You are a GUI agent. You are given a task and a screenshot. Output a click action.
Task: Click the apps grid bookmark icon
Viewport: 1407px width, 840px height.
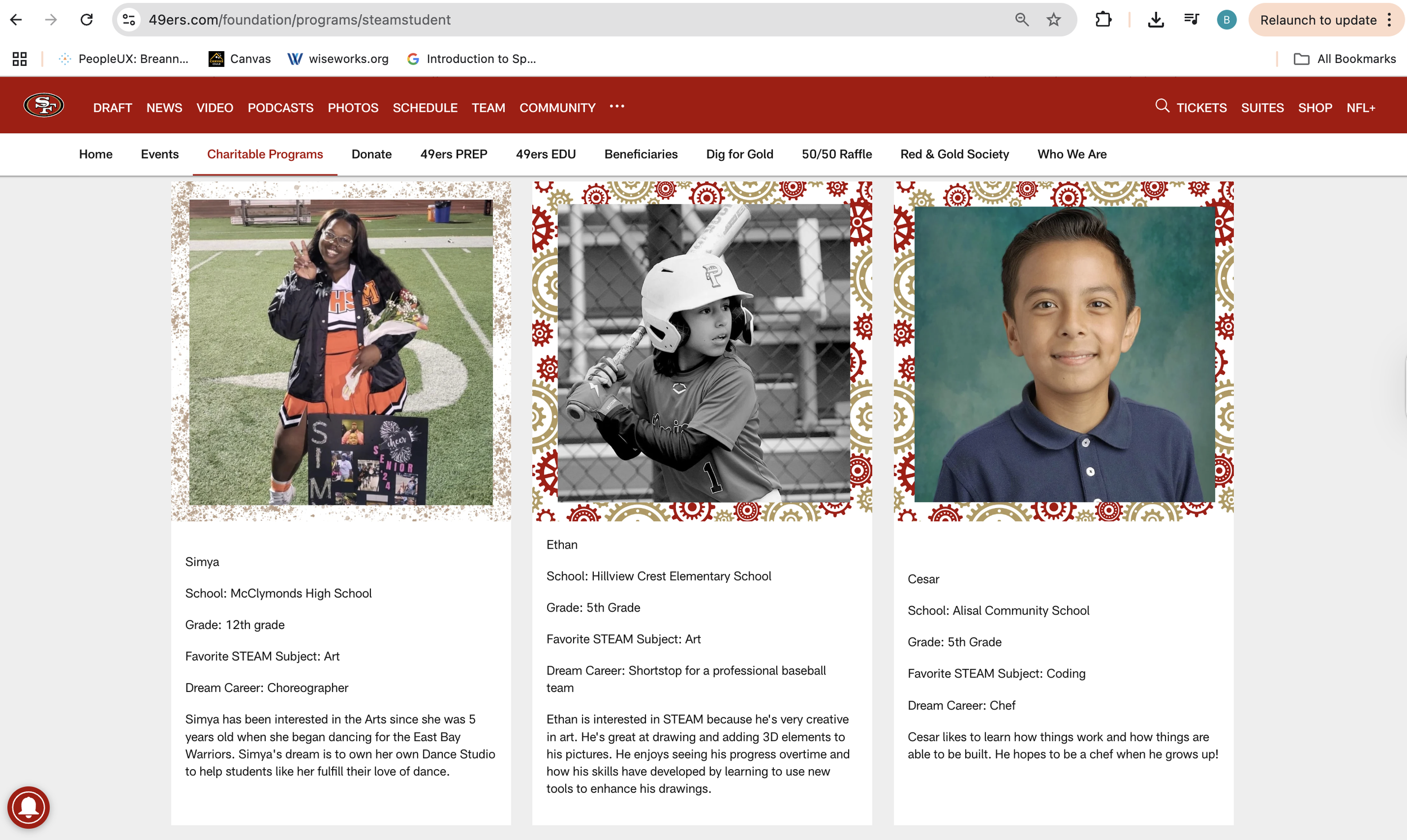click(x=20, y=59)
